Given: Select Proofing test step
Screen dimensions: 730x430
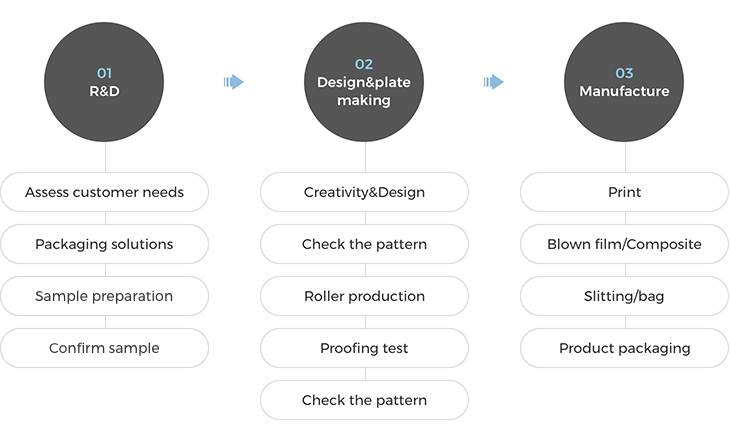Looking at the screenshot, I should pyautogui.click(x=365, y=348).
